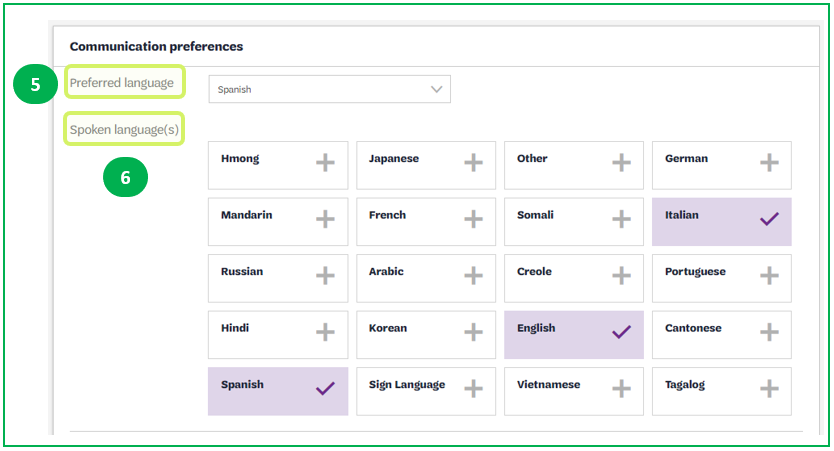834x451 pixels.
Task: Add Hmong as a spoken language
Action: click(278, 165)
